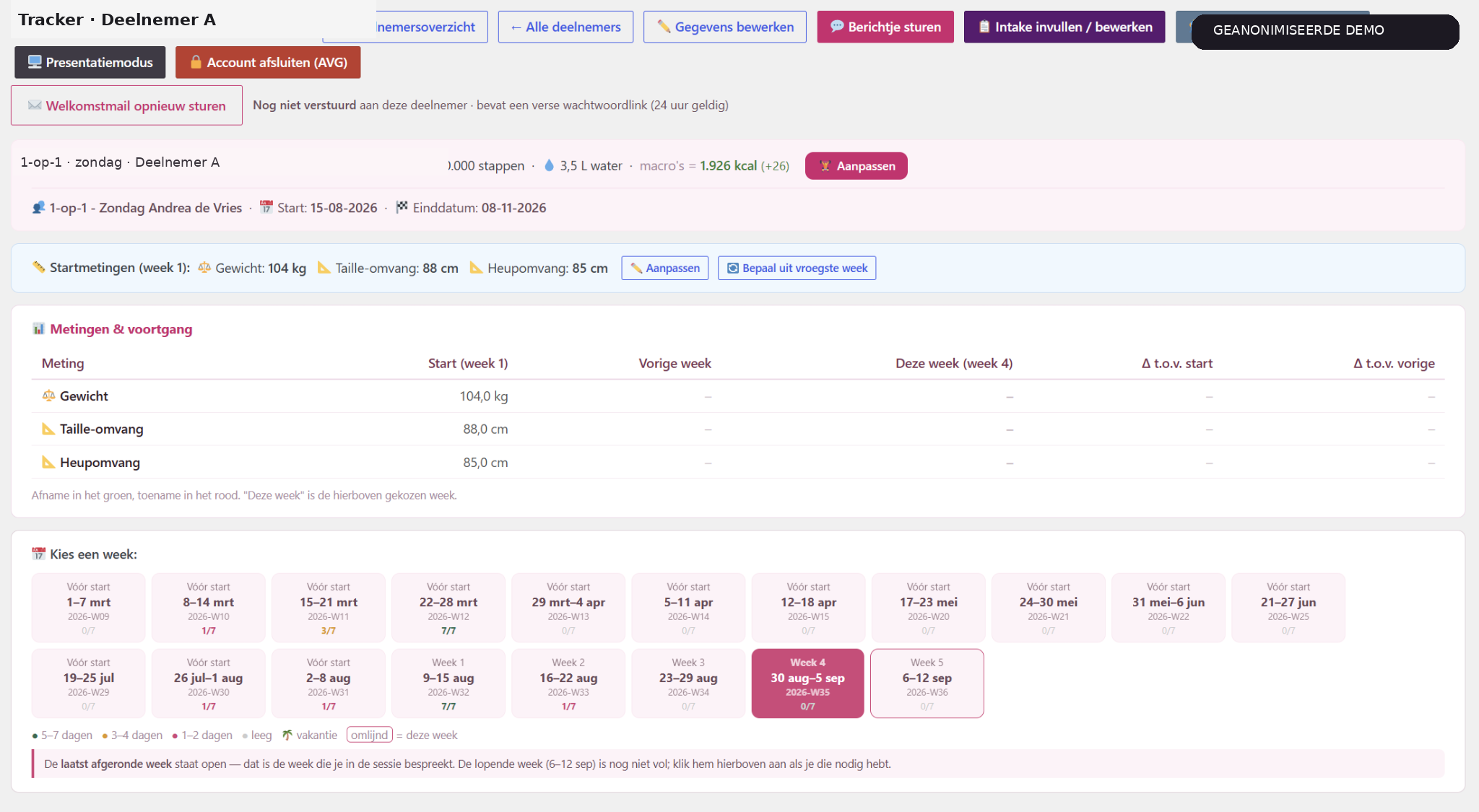Click the calendar icon beside Kies een week
The image size is (1479, 812).
click(x=39, y=554)
